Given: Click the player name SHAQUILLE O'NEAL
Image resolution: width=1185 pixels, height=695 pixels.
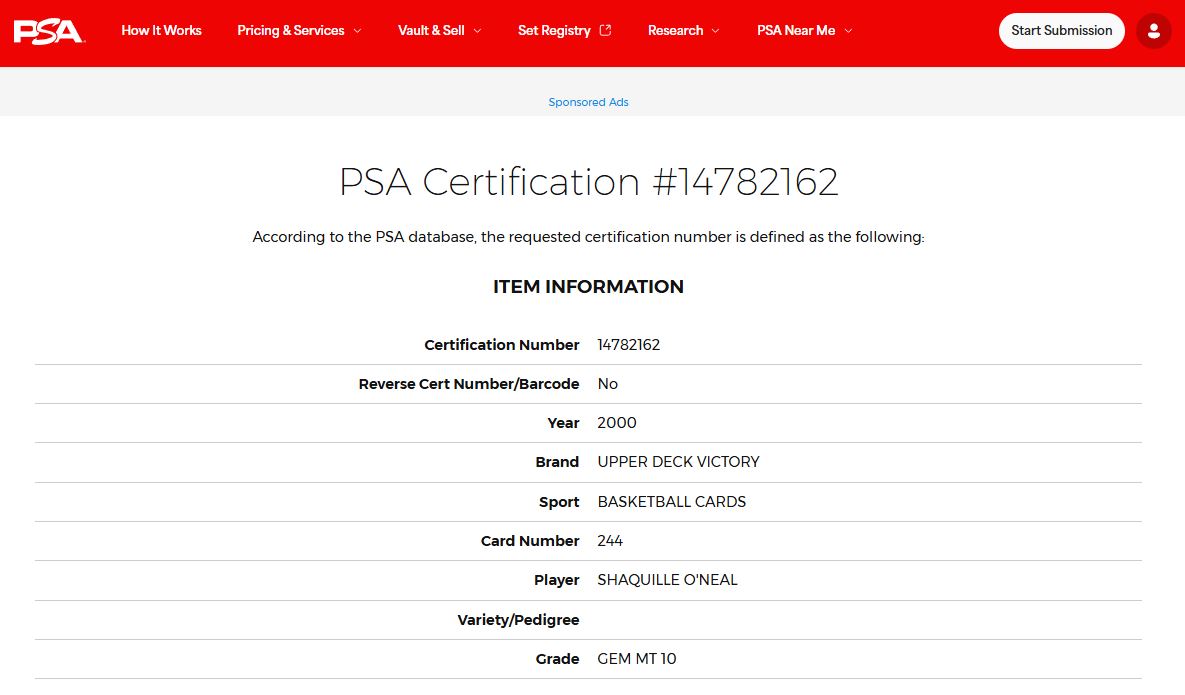Looking at the screenshot, I should click(x=667, y=580).
